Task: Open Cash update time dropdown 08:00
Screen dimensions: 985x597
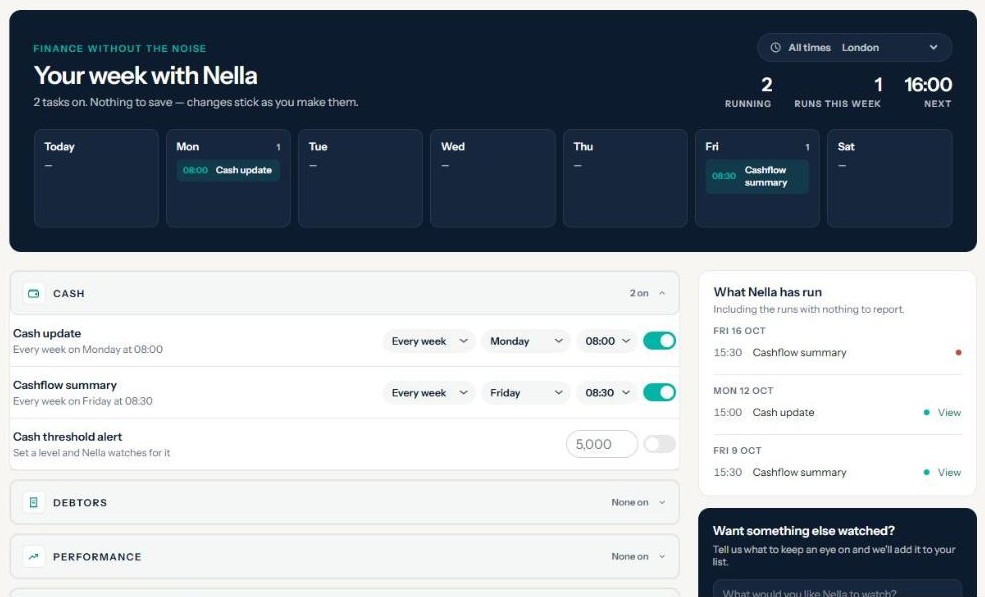Action: pyautogui.click(x=607, y=341)
